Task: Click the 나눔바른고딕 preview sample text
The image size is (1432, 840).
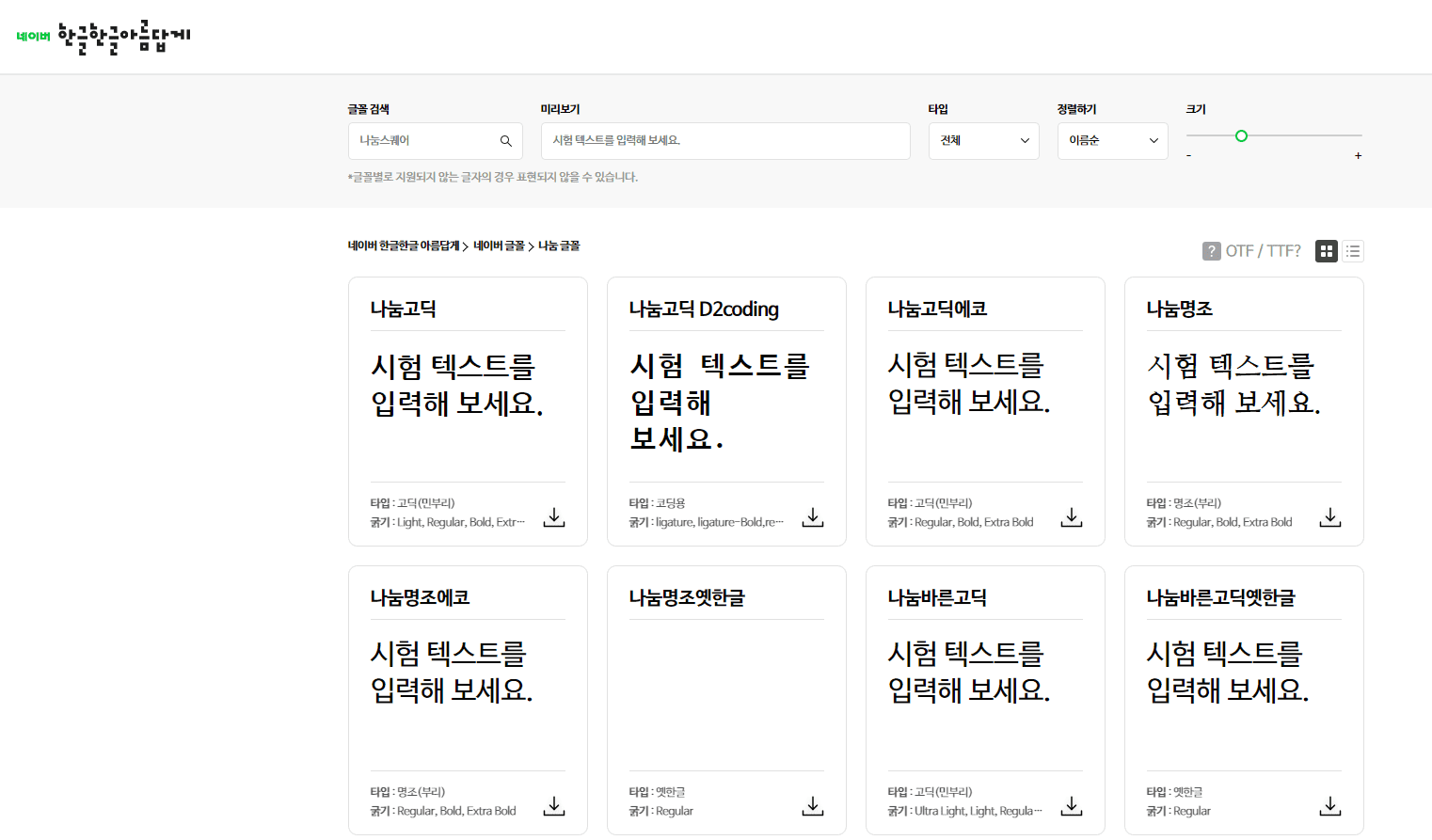Action: [969, 672]
